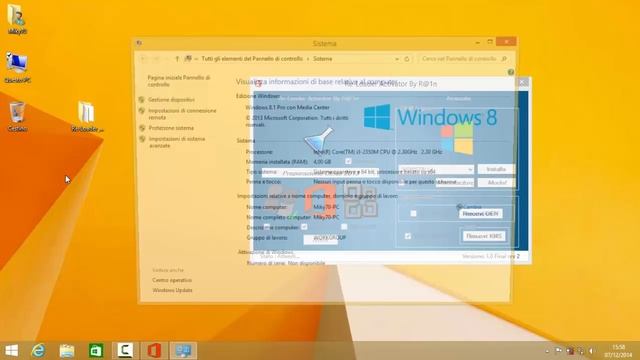Image resolution: width=640 pixels, height=360 pixels.
Task: Select the Re-Loader folder on desktop
Action: pyautogui.click(x=87, y=117)
